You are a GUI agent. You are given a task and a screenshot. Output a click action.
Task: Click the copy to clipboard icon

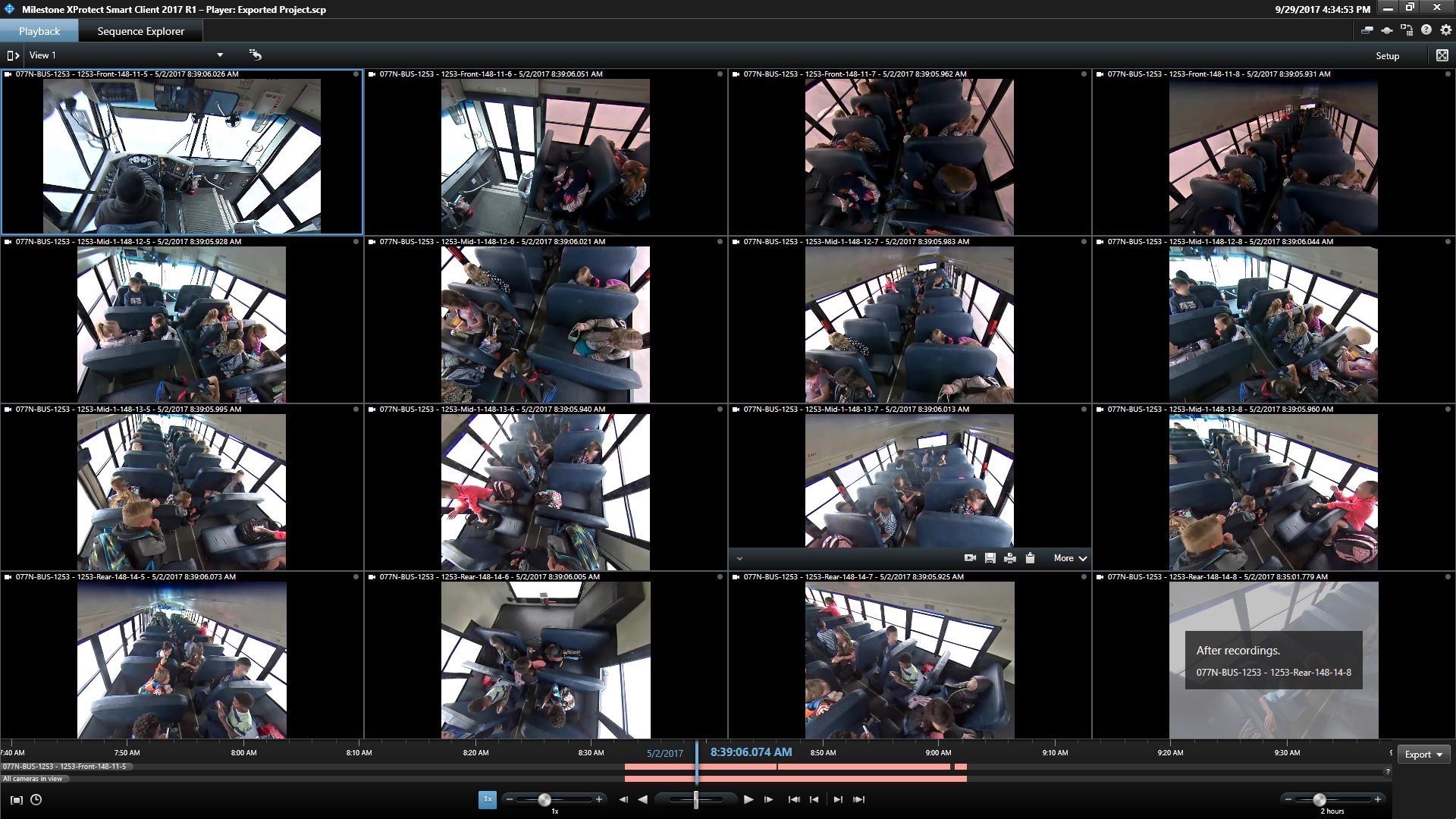tap(1030, 558)
